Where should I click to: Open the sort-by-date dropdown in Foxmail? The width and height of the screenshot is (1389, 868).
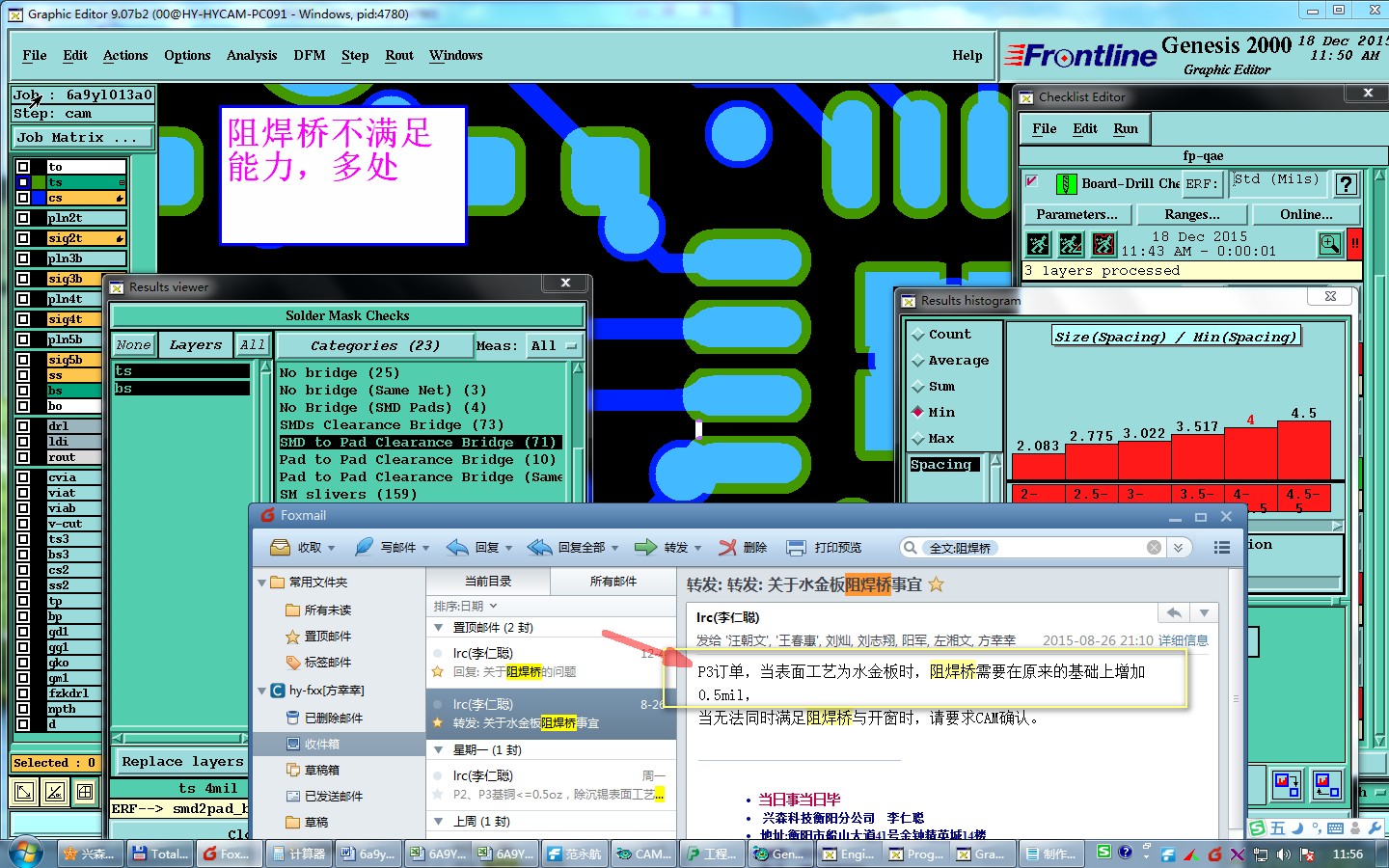[466, 606]
